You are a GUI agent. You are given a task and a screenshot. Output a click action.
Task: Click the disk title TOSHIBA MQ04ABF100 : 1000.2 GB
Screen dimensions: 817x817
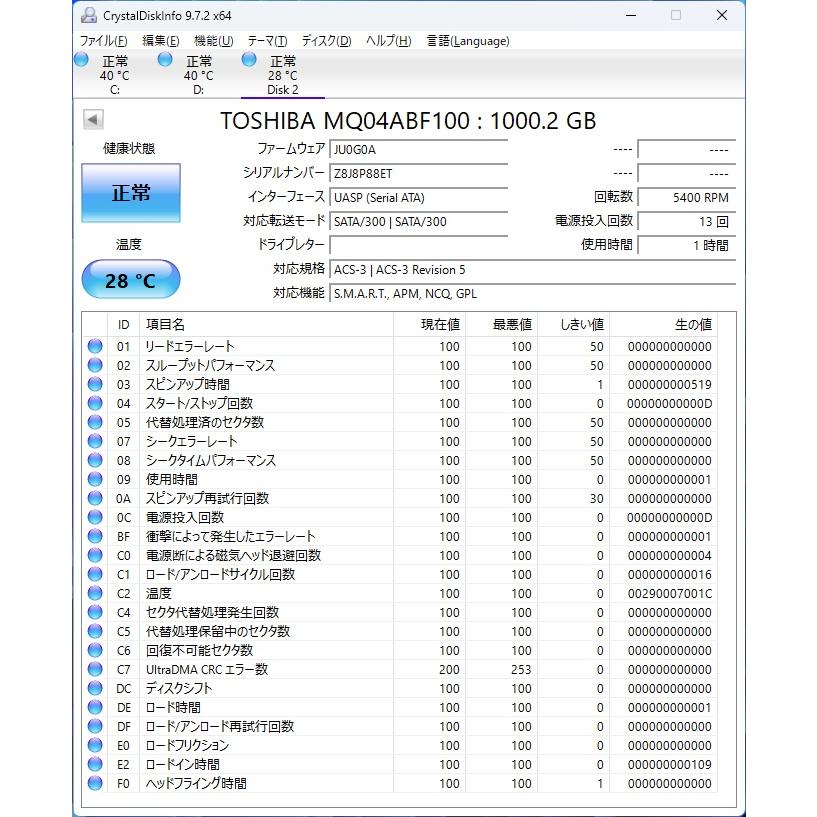click(408, 121)
